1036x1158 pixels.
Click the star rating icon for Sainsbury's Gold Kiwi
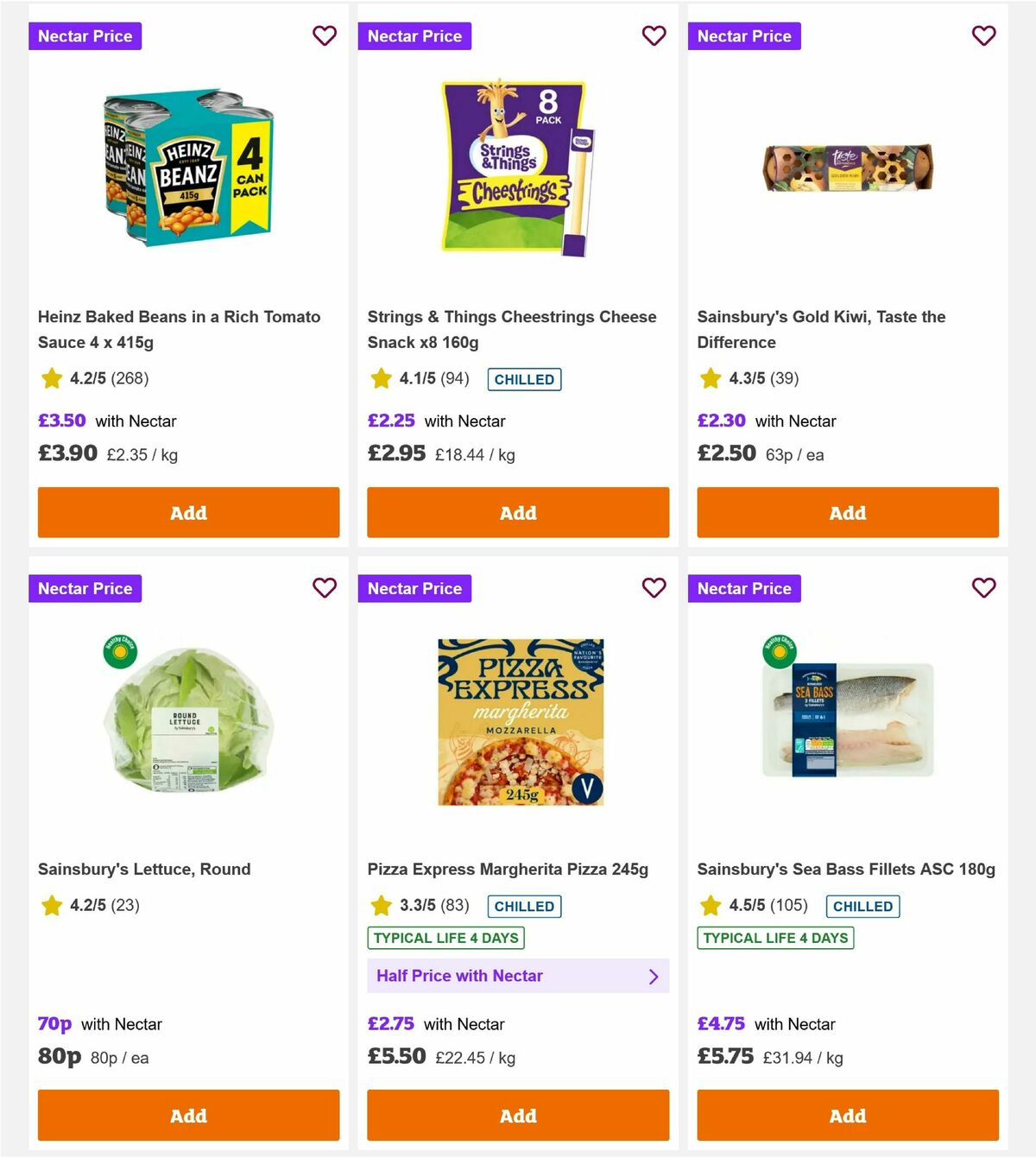[x=711, y=378]
